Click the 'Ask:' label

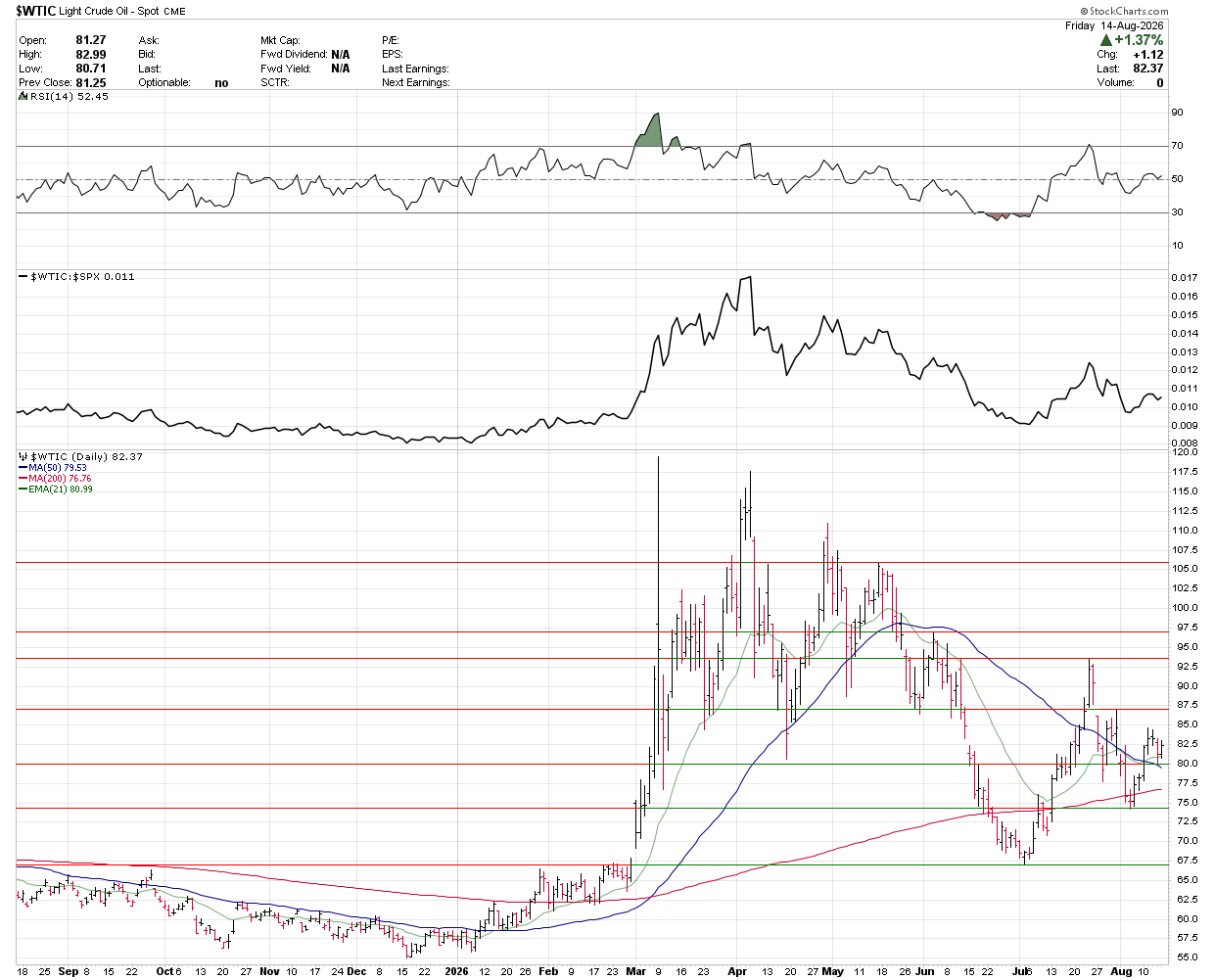149,41
